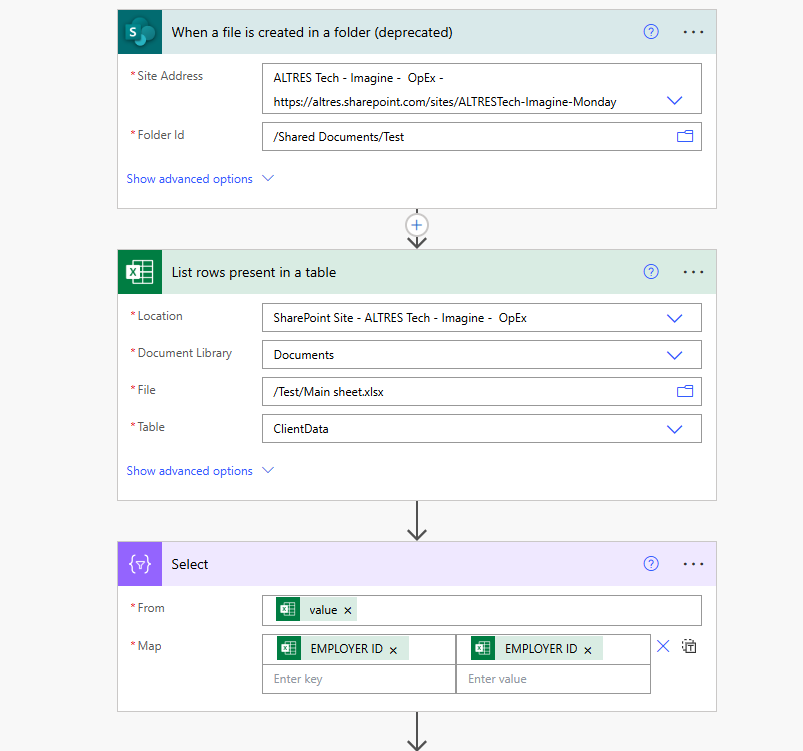Show advanced options for the SharePoint trigger

coord(189,179)
